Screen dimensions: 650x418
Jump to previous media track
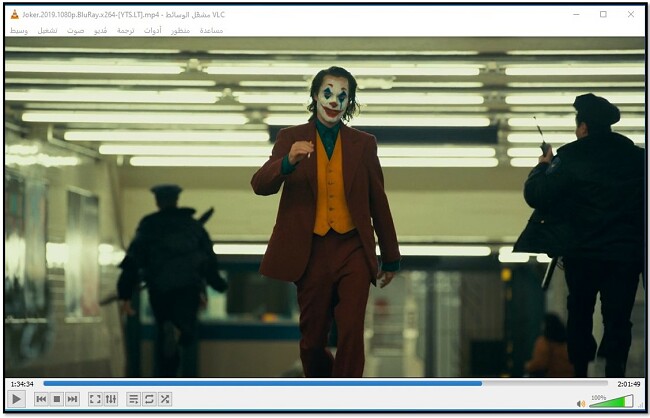[41, 399]
